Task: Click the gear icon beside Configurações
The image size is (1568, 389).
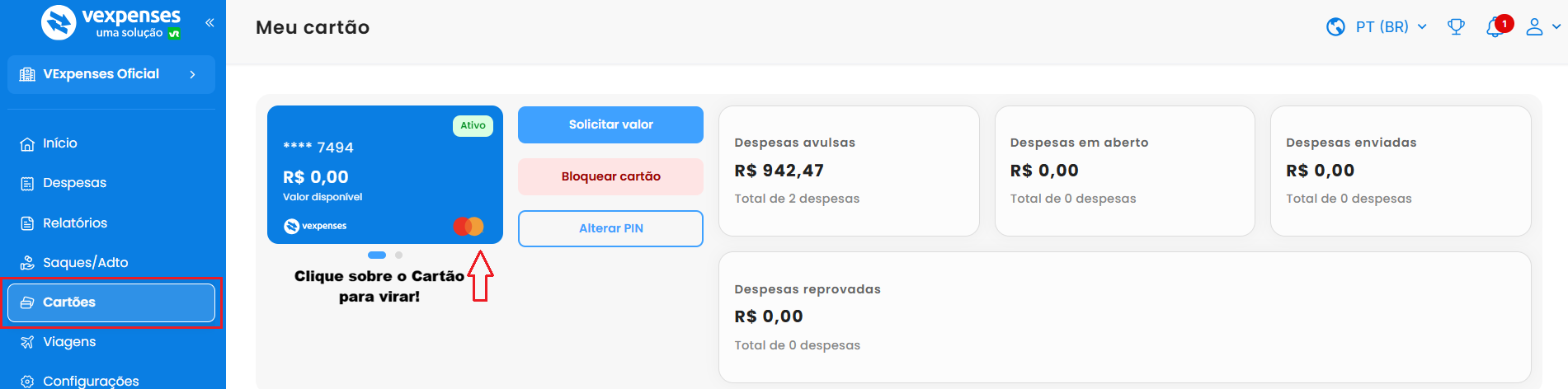Action: point(27,382)
